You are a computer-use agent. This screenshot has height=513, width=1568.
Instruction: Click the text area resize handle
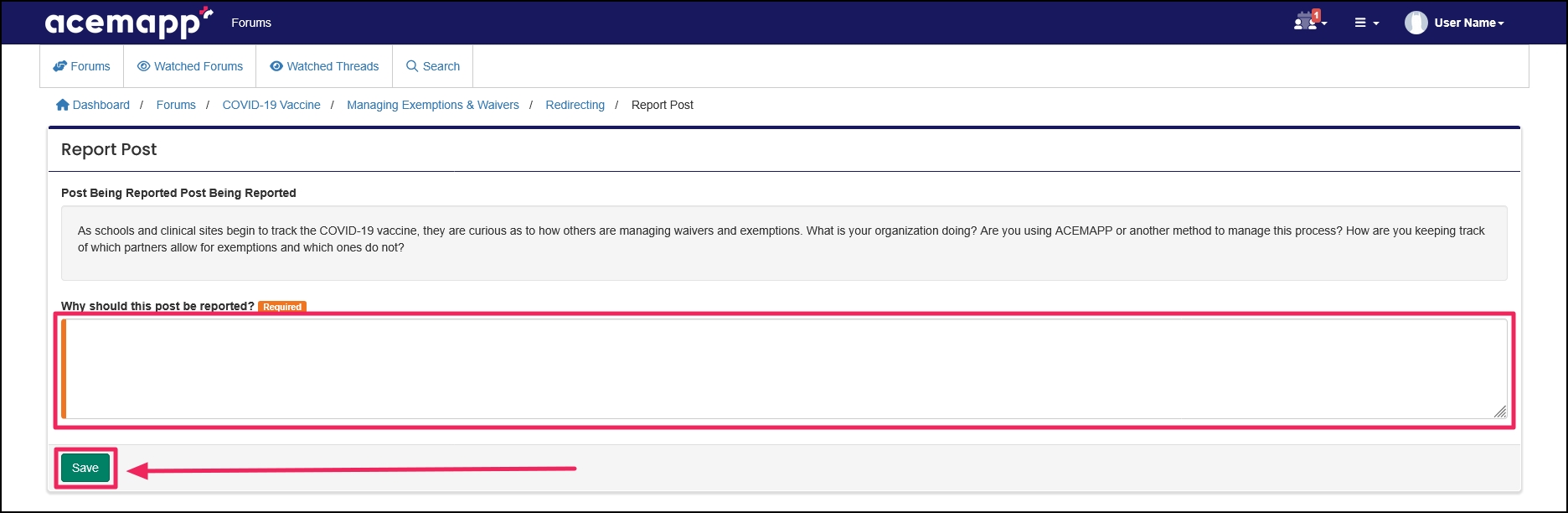(1499, 411)
